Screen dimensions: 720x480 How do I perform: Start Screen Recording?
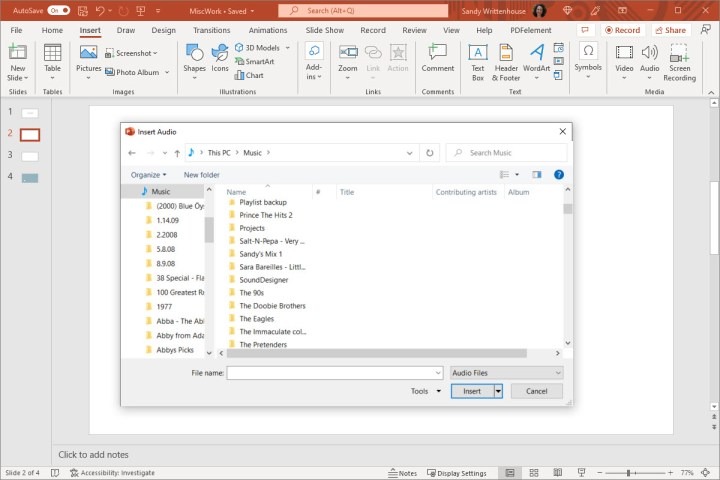click(x=680, y=62)
